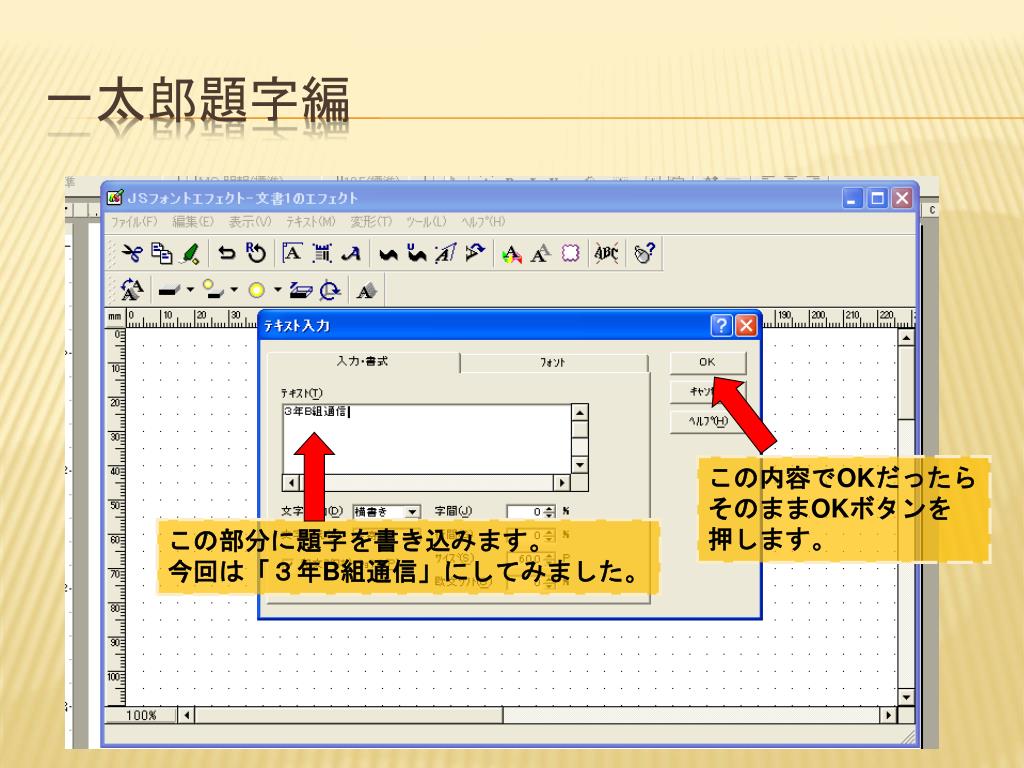Click the text box scroll-left arrow
The height and width of the screenshot is (768, 1024).
(x=291, y=483)
